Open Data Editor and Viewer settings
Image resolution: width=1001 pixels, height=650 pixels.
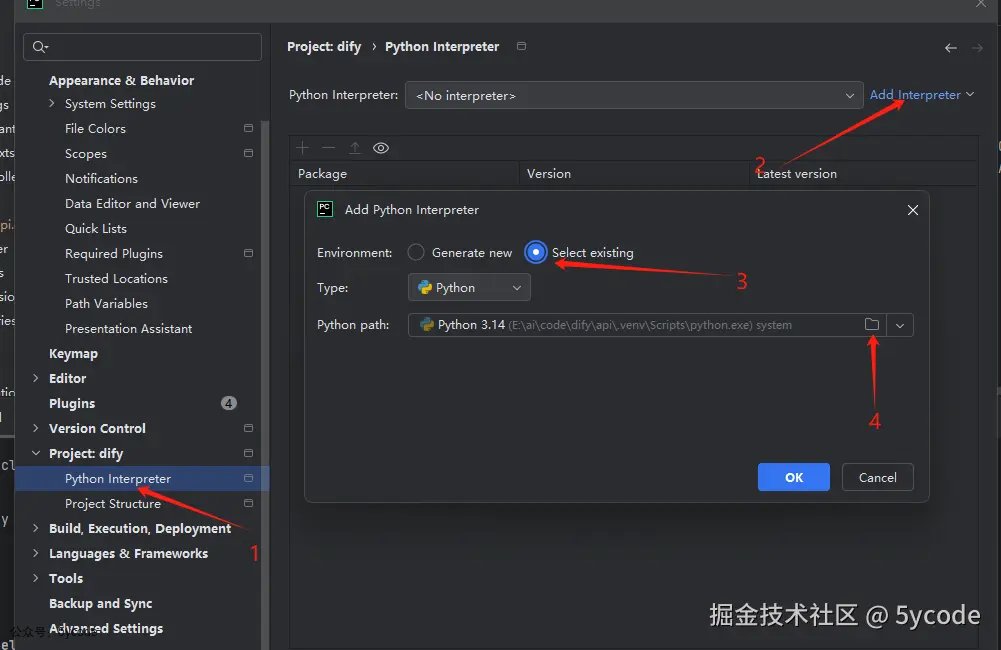click(x=132, y=203)
